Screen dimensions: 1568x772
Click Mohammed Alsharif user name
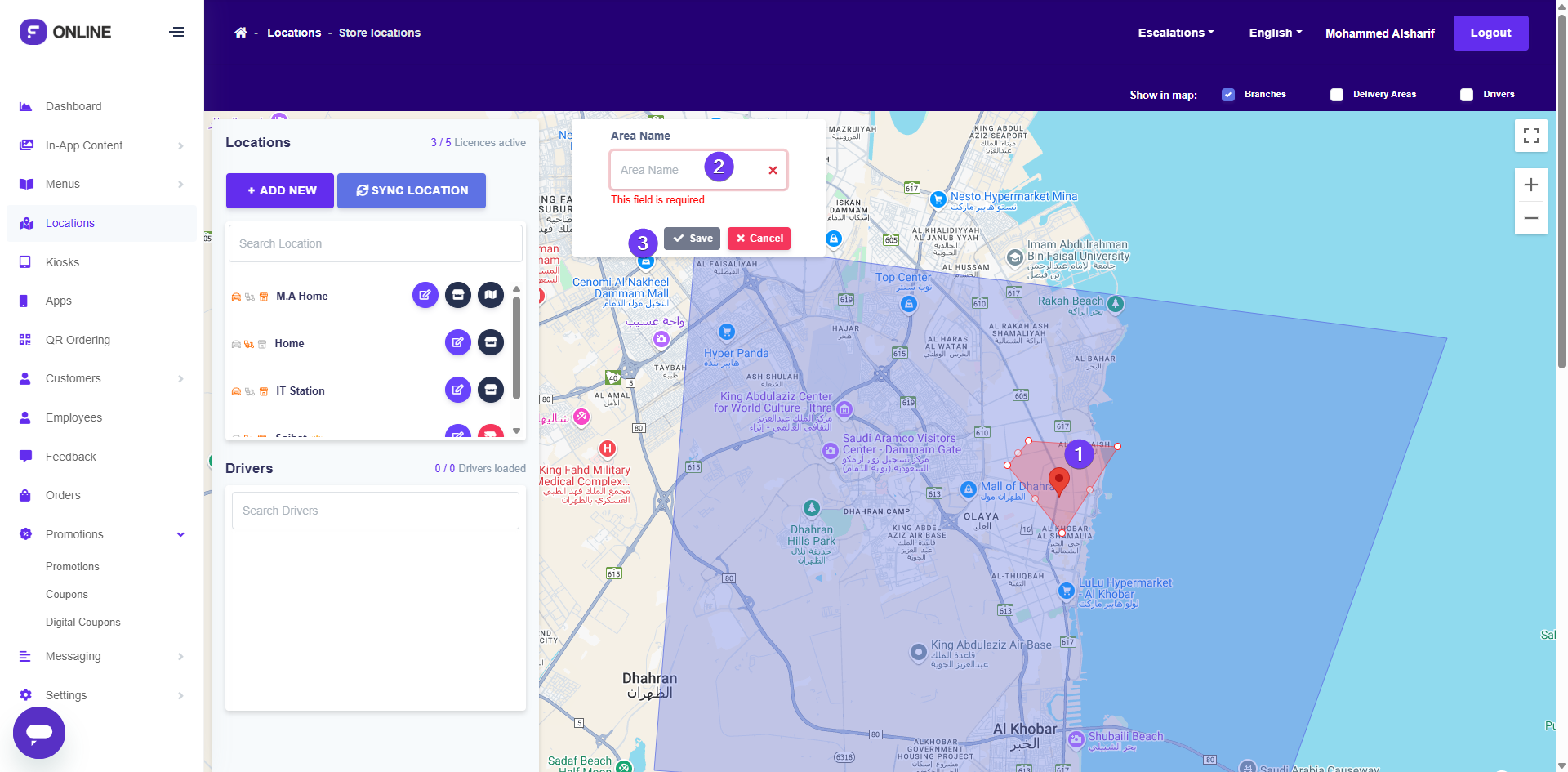pyautogui.click(x=1379, y=33)
